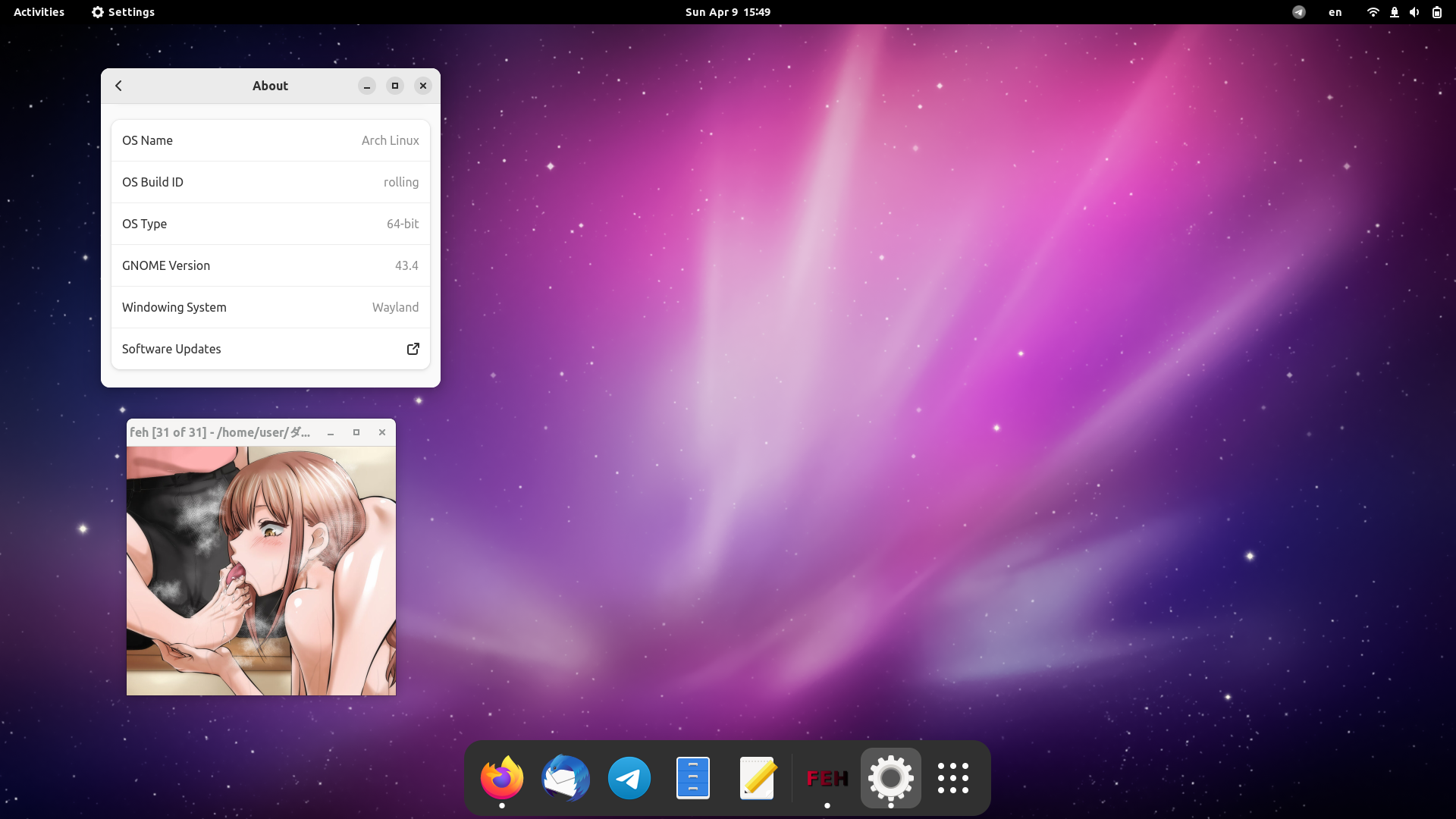Select the Windowing System row
1456x819 pixels.
271,307
